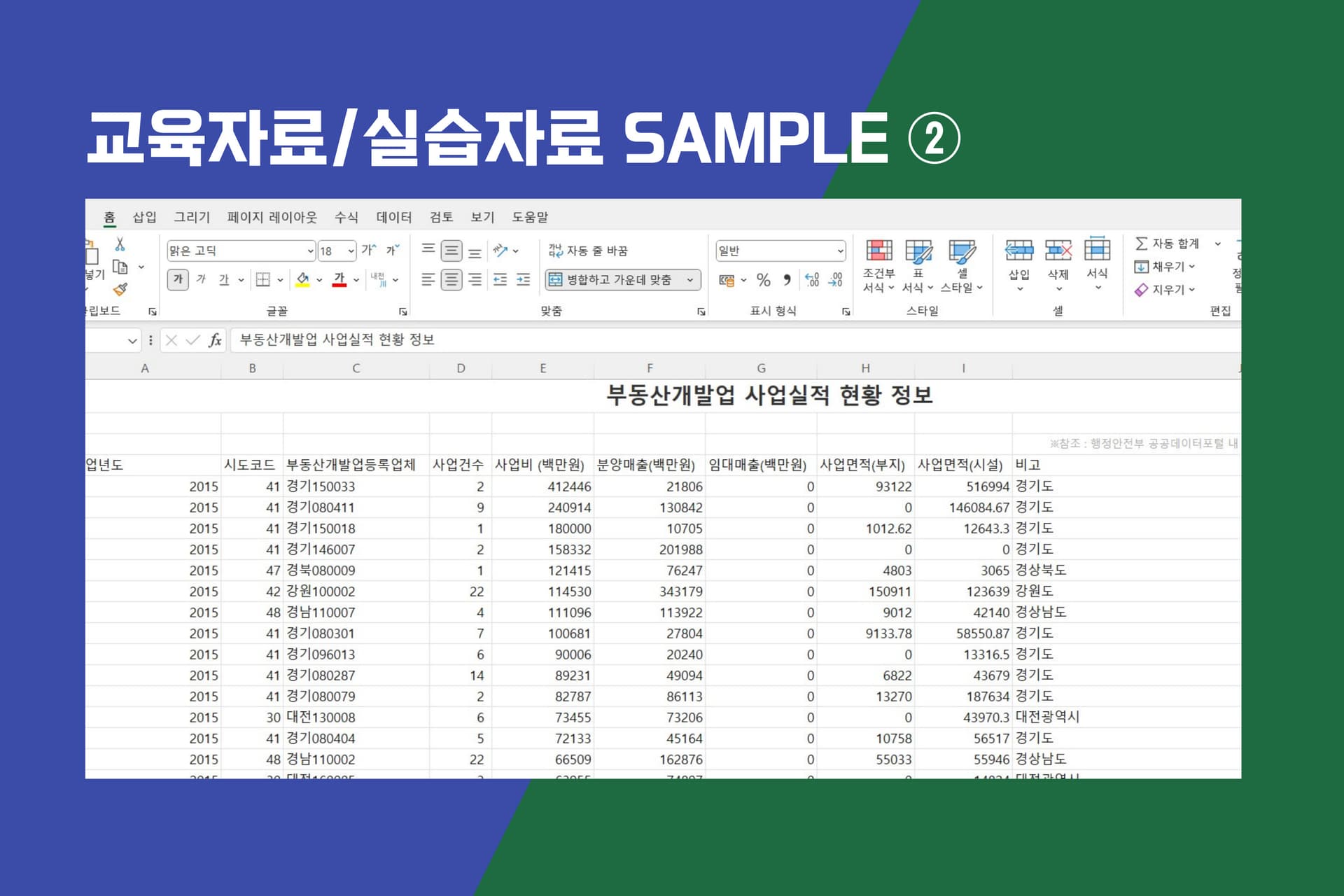The height and width of the screenshot is (896, 1344).
Task: Click the 조건부 서식 button
Action: [x=878, y=266]
